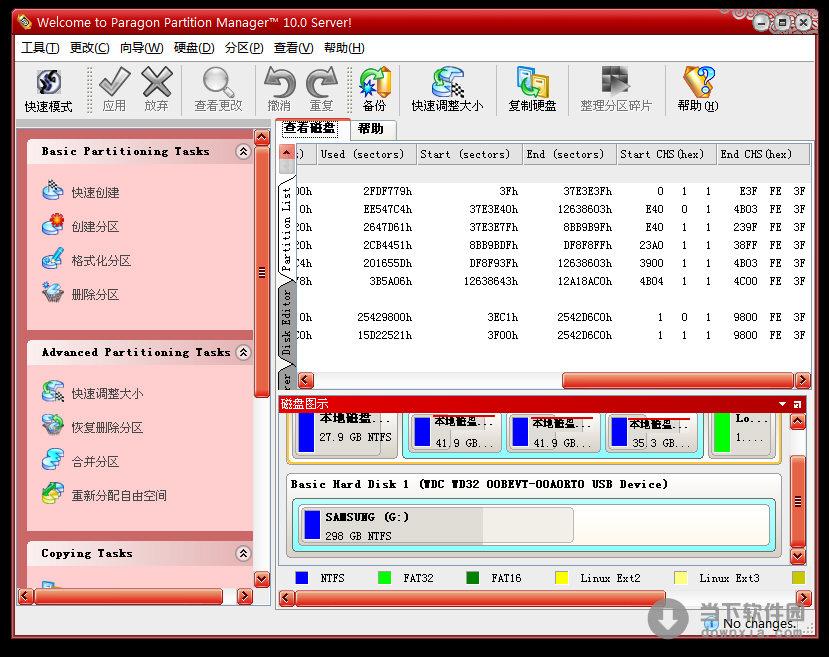Image resolution: width=829 pixels, height=657 pixels.
Task: Click the 快速创建 icon in Basic tasks
Action: (52, 191)
